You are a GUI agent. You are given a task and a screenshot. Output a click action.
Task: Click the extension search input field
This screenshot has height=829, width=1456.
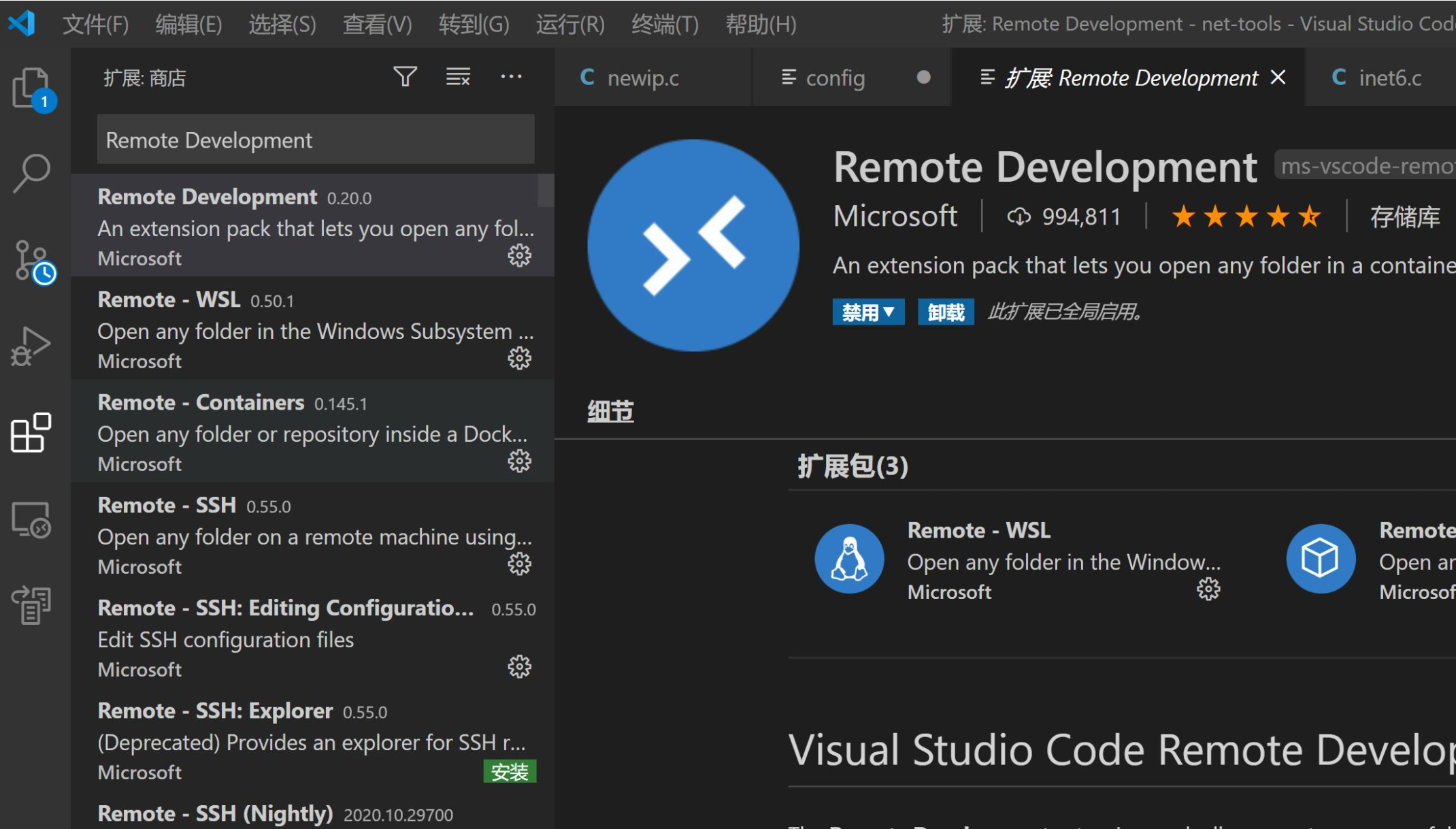pos(316,140)
